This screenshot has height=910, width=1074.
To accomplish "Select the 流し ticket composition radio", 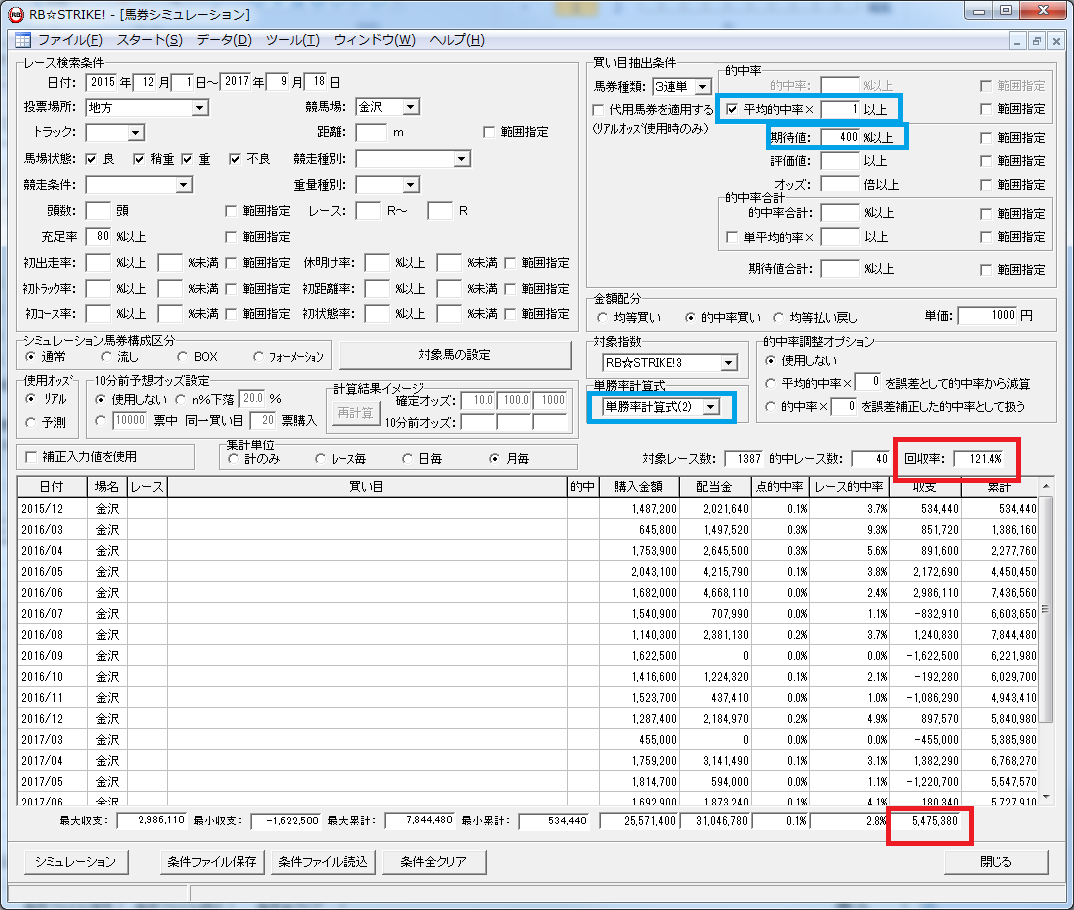I will (106, 357).
